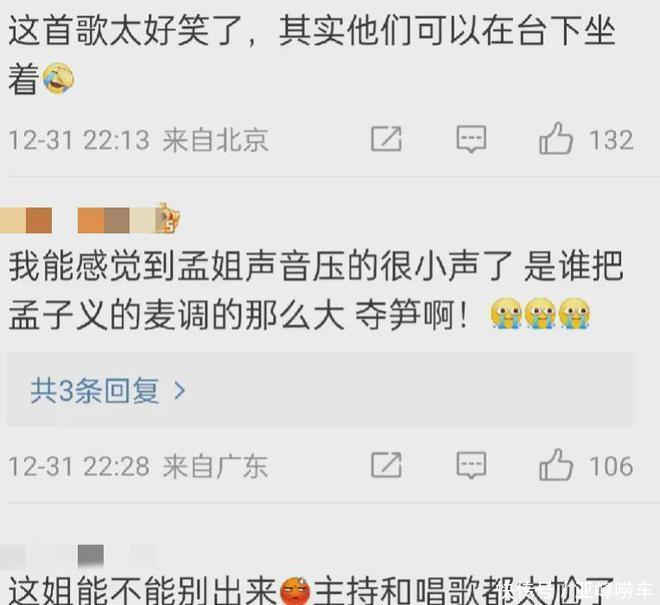660x605 pixels.
Task: Tap the 106 like count number
Action: 611,466
